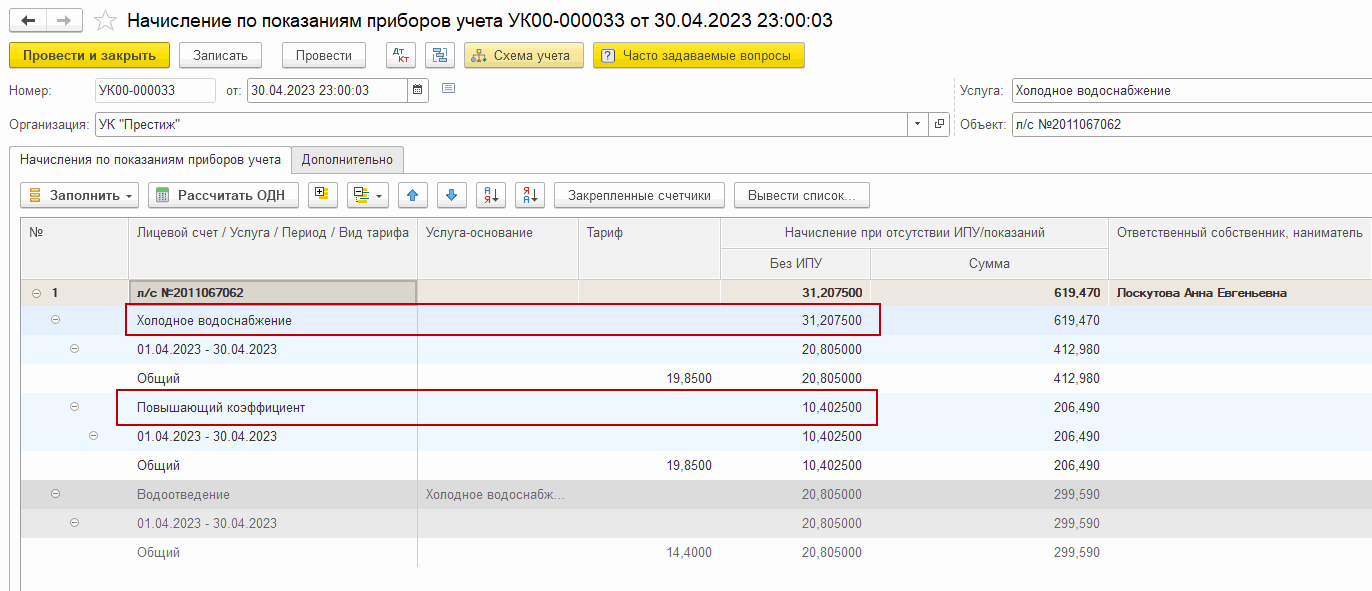Click the Услуга field Холодное водоснабжение
This screenshot has height=591, width=1372.
pos(1191,90)
